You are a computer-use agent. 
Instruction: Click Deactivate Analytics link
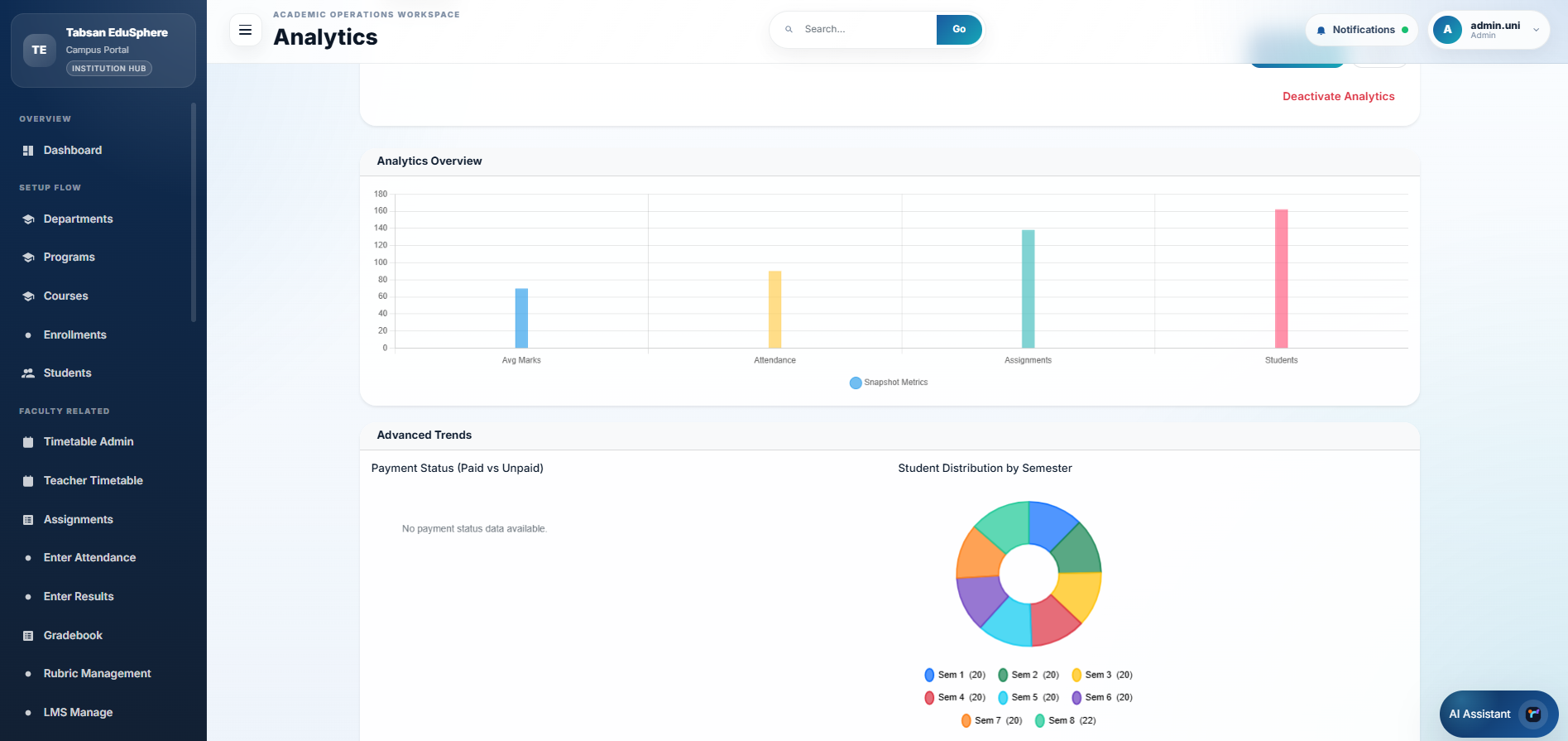(x=1338, y=96)
